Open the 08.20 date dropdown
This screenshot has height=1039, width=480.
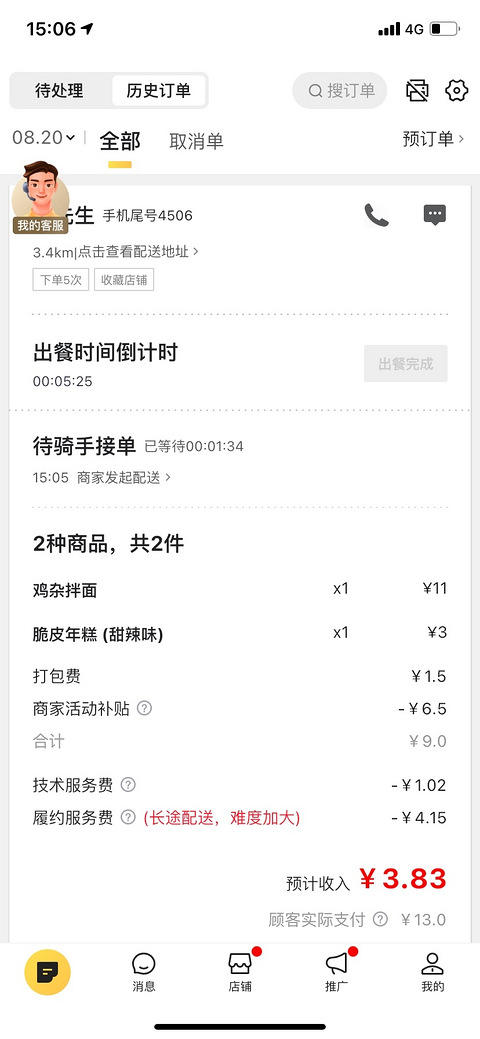(x=44, y=138)
